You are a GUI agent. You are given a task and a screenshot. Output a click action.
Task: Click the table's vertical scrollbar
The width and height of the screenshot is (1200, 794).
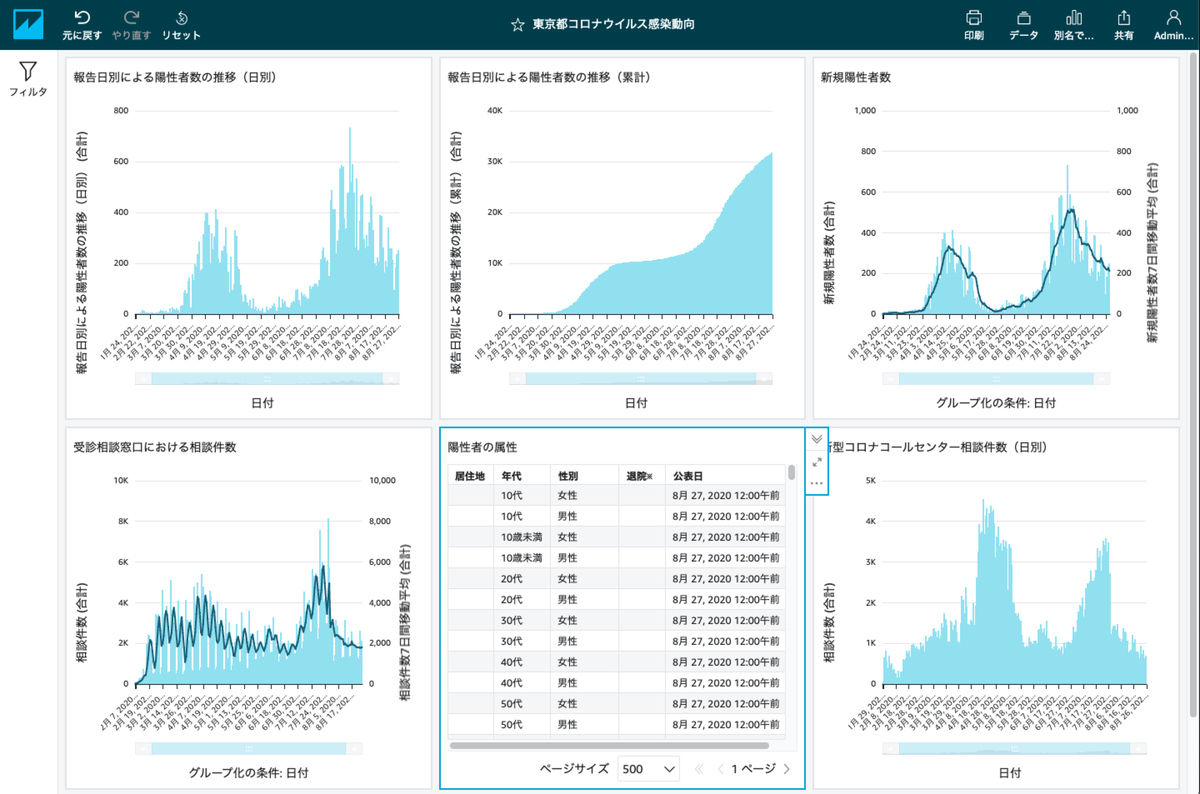(791, 472)
